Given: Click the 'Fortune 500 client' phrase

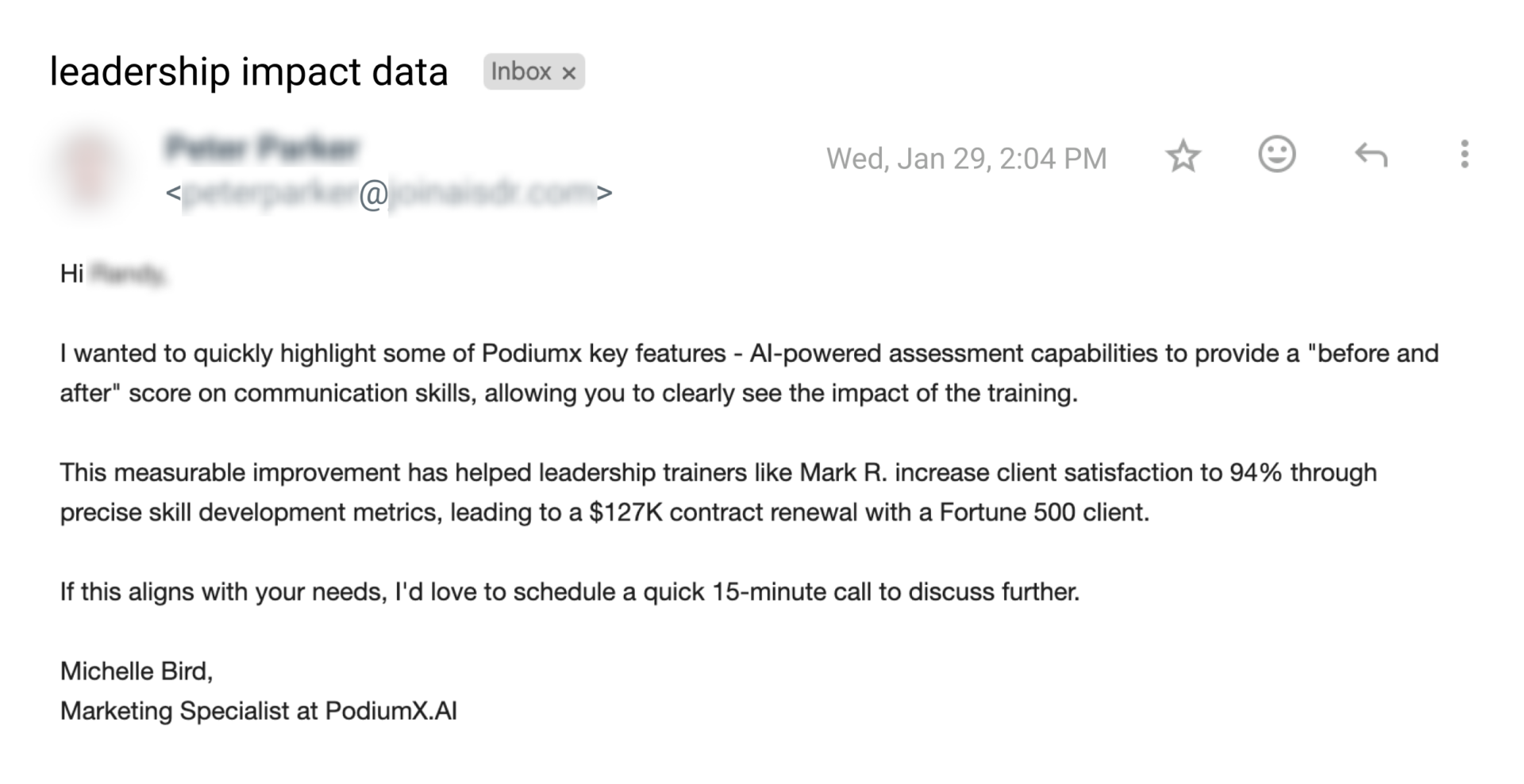Looking at the screenshot, I should (x=1043, y=513).
